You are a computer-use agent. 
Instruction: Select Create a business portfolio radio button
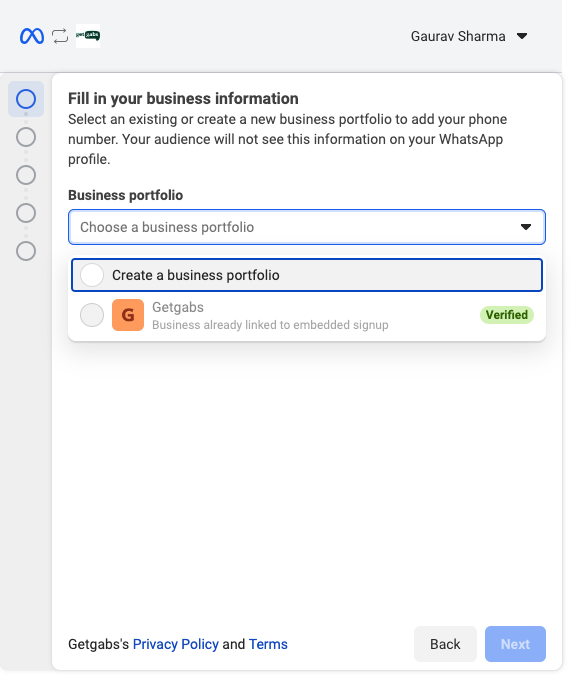(x=92, y=275)
